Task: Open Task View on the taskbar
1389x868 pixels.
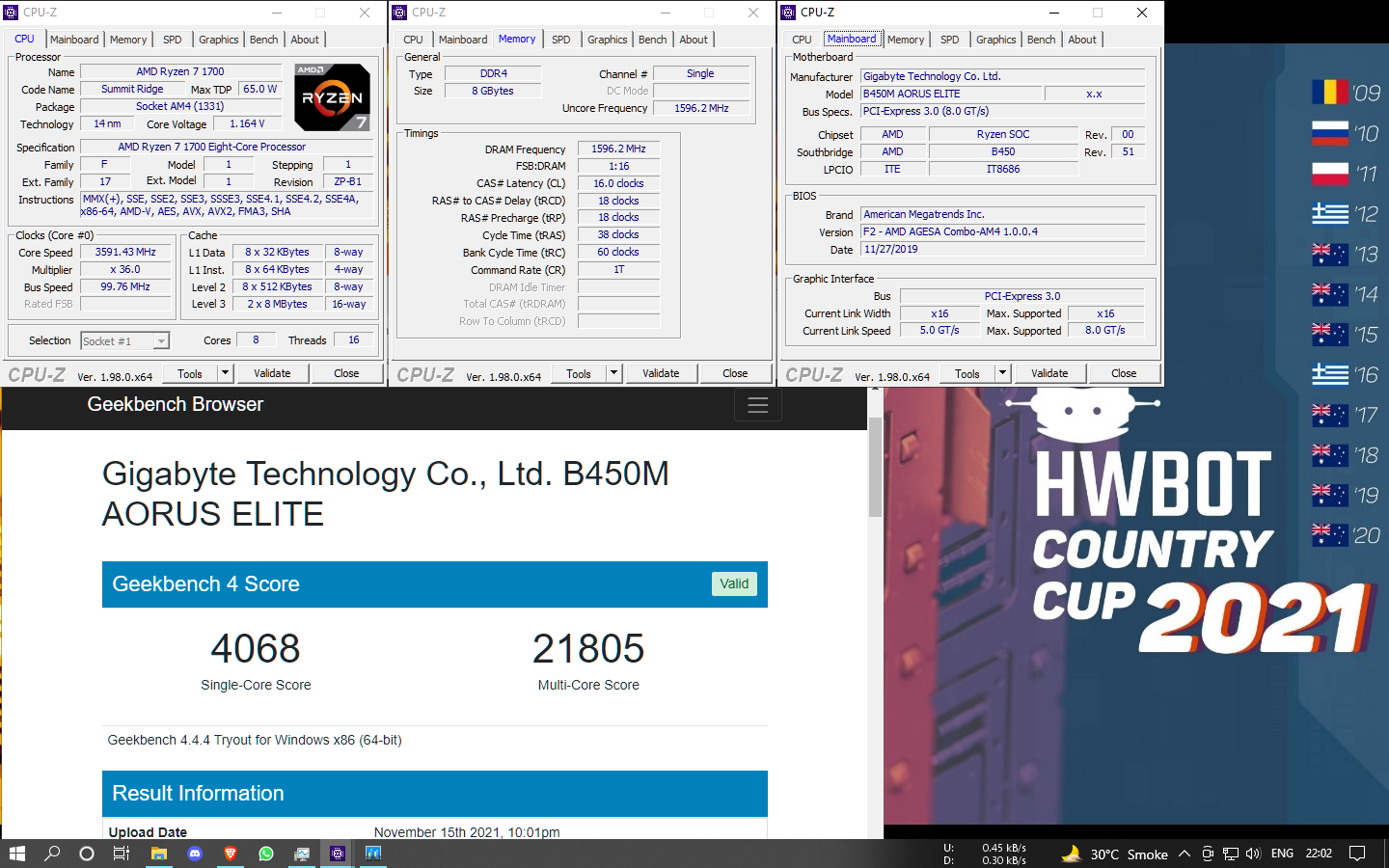Action: (x=122, y=854)
